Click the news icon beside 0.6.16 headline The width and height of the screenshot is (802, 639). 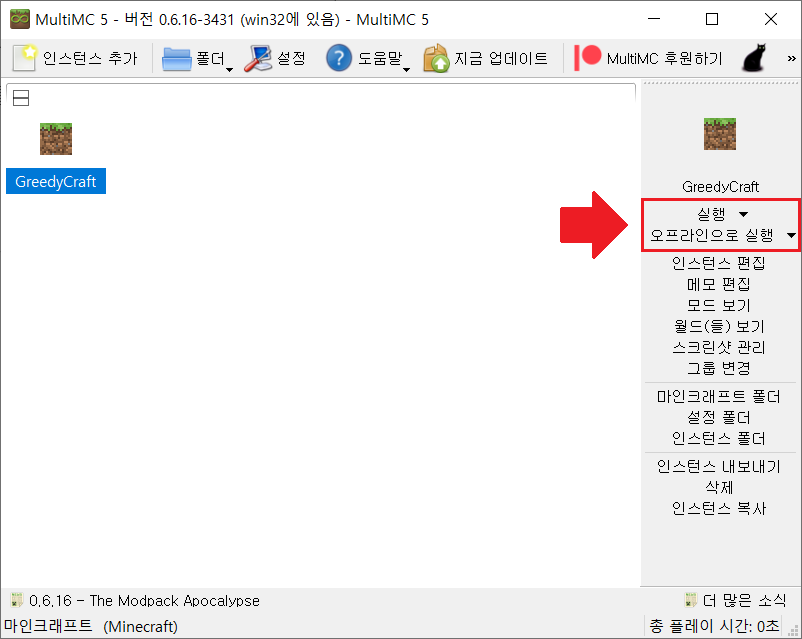coord(16,600)
